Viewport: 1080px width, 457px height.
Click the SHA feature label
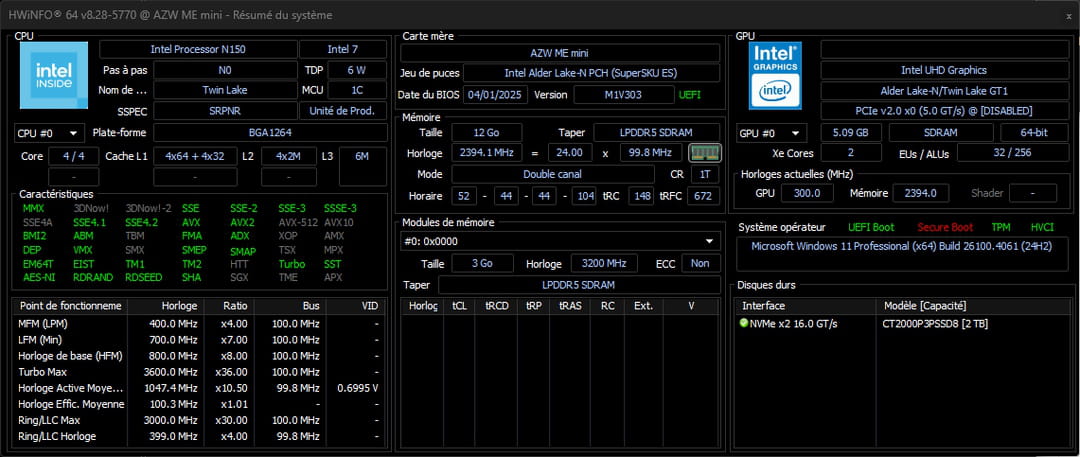191,277
